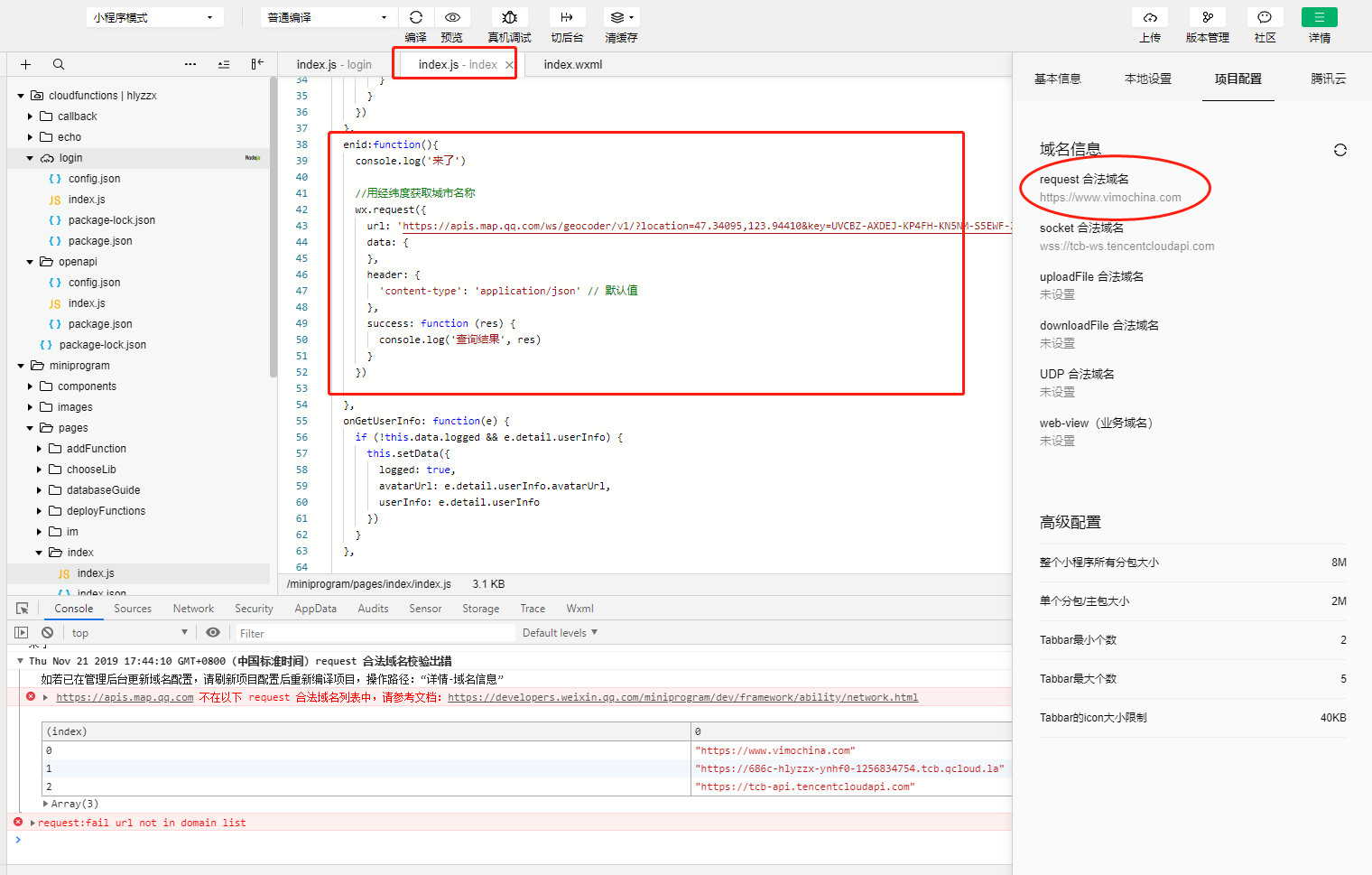Switch to the Network devtools tab
1372x875 pixels.
pyautogui.click(x=193, y=609)
